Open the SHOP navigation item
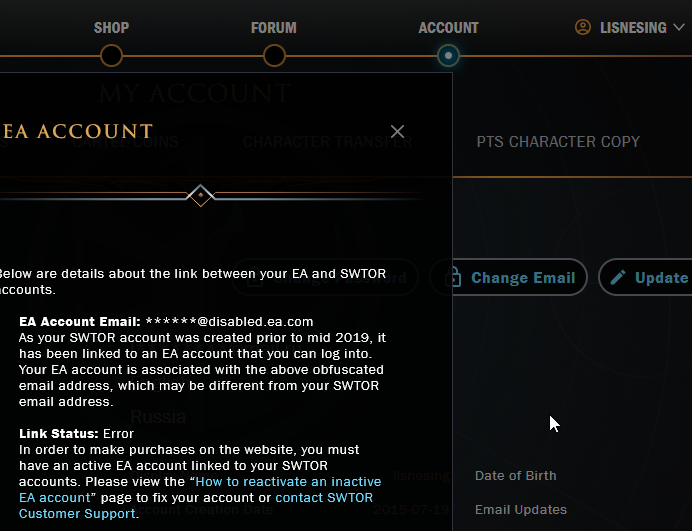The height and width of the screenshot is (531, 692). 112,28
